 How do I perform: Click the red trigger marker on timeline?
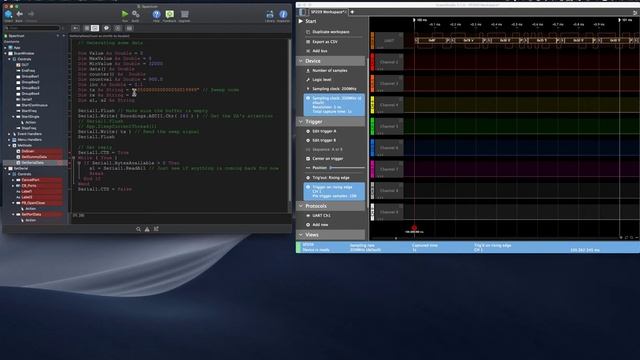coord(414,228)
